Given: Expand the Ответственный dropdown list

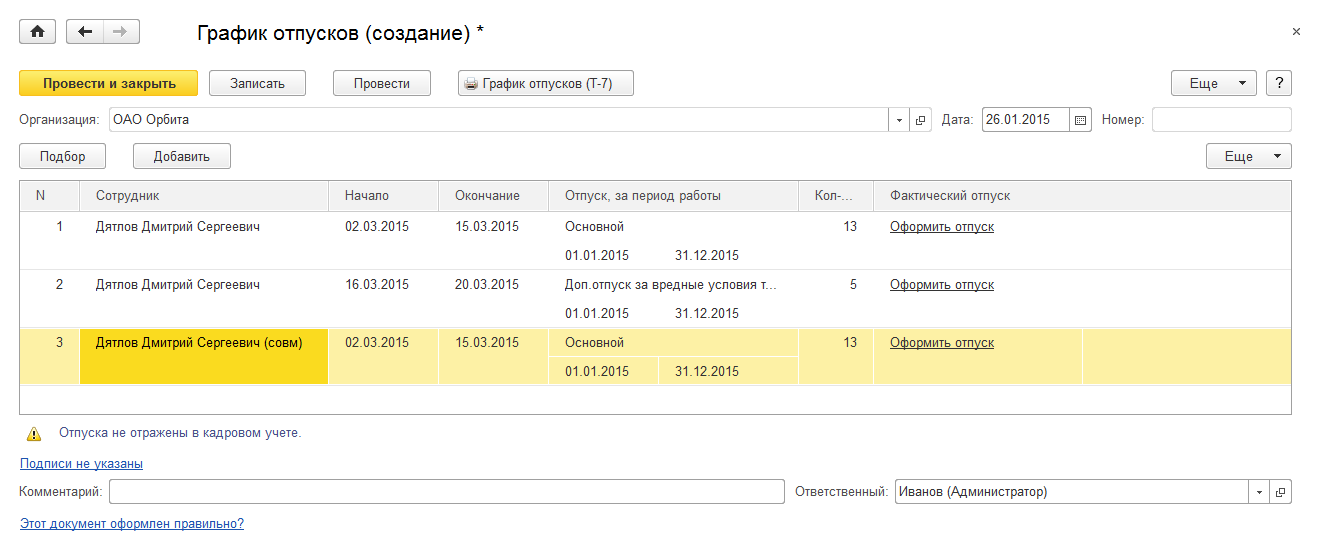Looking at the screenshot, I should tap(1258, 492).
